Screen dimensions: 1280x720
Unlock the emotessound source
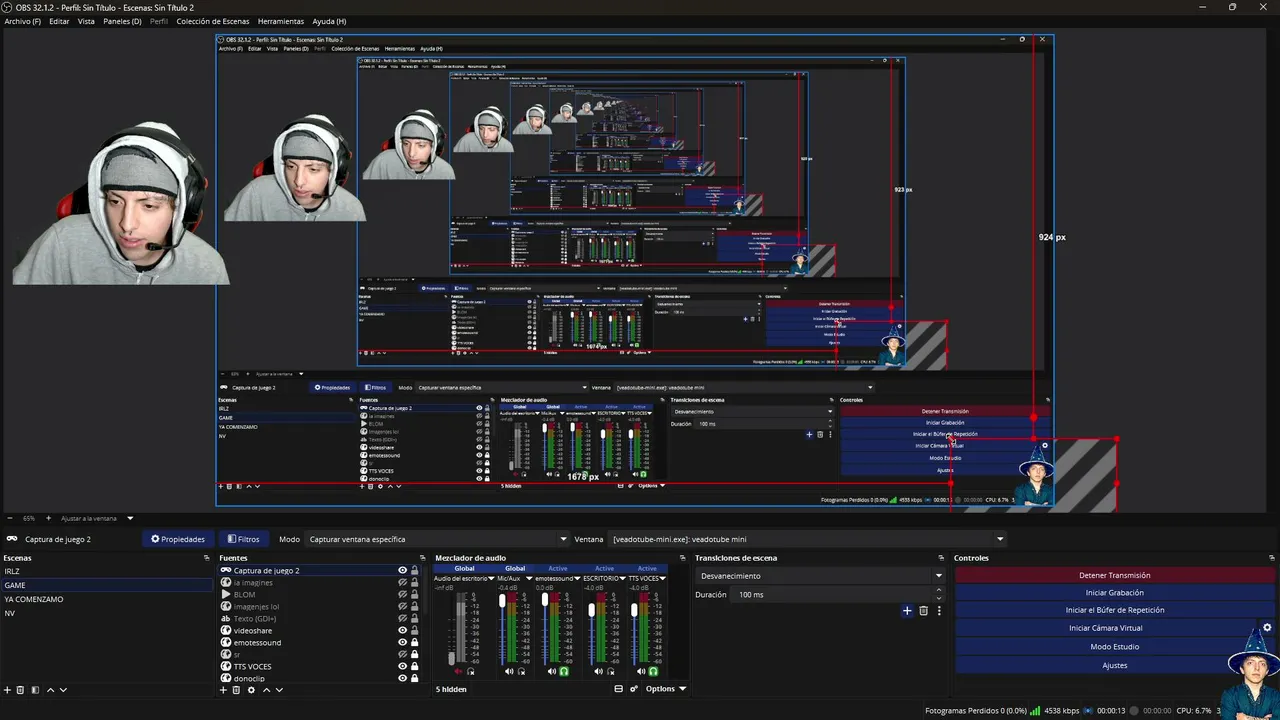click(x=415, y=643)
